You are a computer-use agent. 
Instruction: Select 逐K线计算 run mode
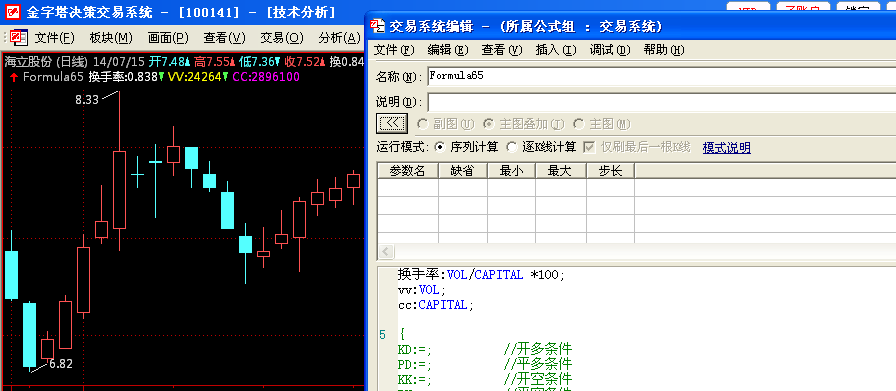[541, 147]
